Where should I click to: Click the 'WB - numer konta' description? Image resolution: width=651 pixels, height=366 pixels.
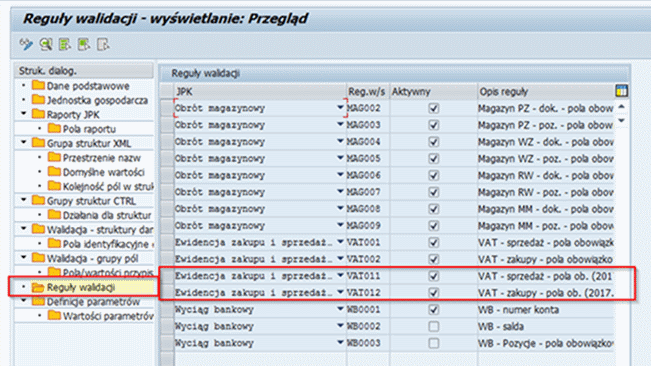(x=518, y=310)
